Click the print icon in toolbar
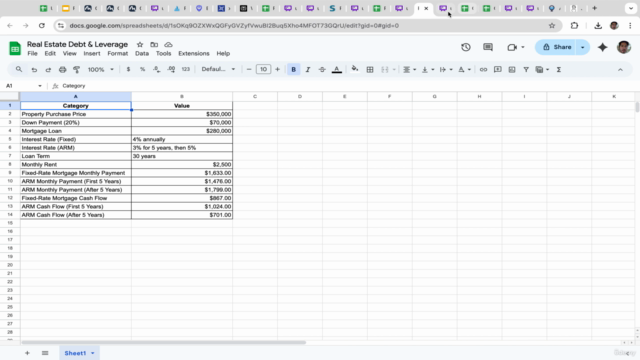The height and width of the screenshot is (360, 640). (62, 70)
